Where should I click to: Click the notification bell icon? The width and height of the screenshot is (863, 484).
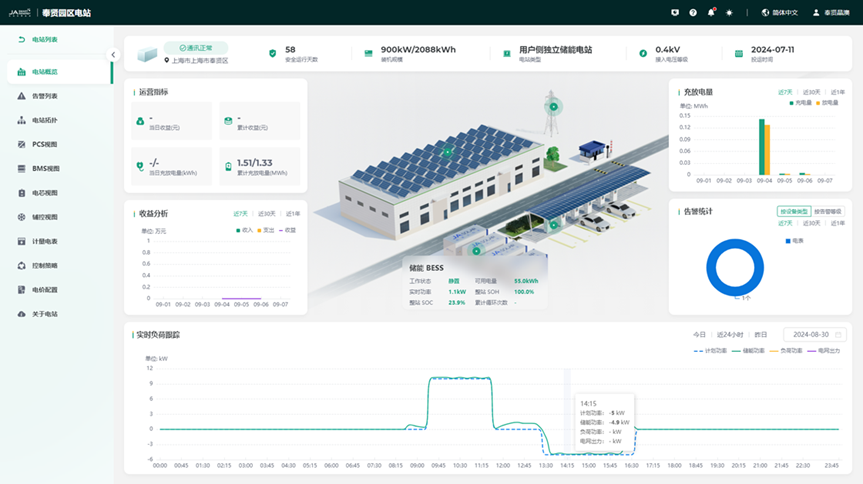711,12
